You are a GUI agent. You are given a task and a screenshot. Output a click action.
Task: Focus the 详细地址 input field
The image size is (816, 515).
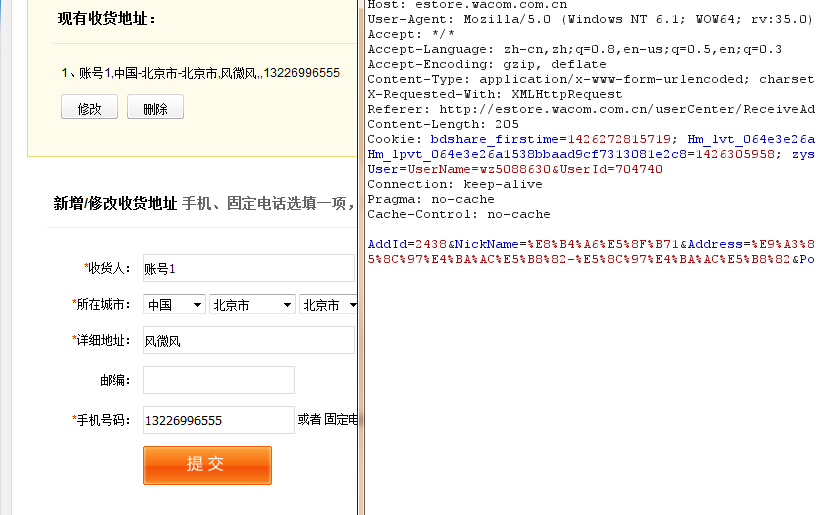pos(249,340)
